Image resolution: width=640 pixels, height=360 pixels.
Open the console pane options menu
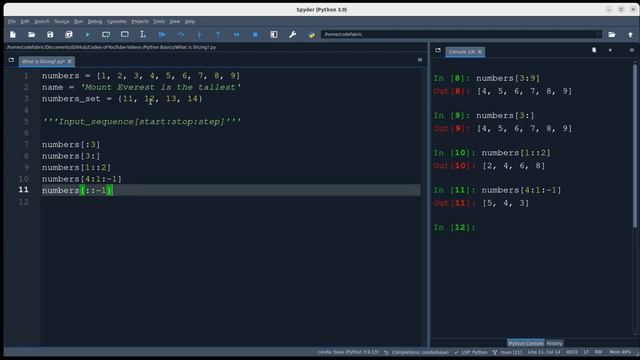point(631,50)
